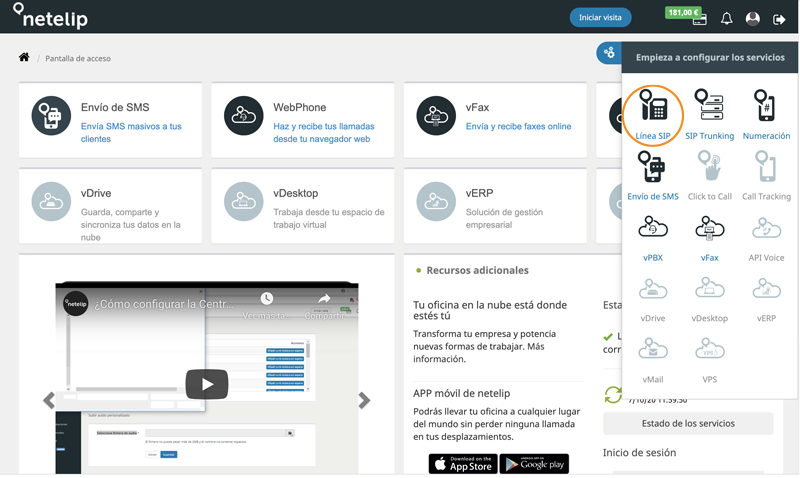This screenshot has height=478, width=800.
Task: Open the VPS service icon
Action: pos(710,348)
